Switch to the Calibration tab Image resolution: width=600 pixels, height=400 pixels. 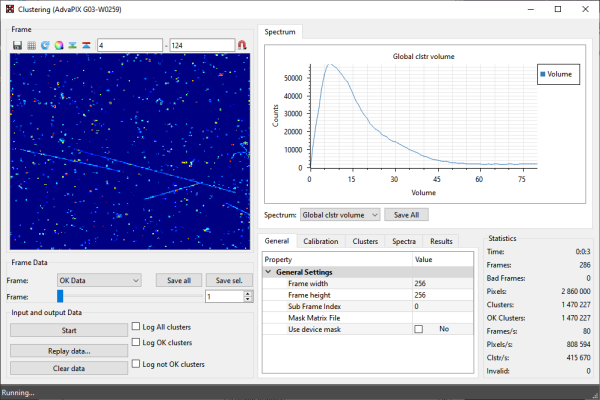[x=320, y=241]
